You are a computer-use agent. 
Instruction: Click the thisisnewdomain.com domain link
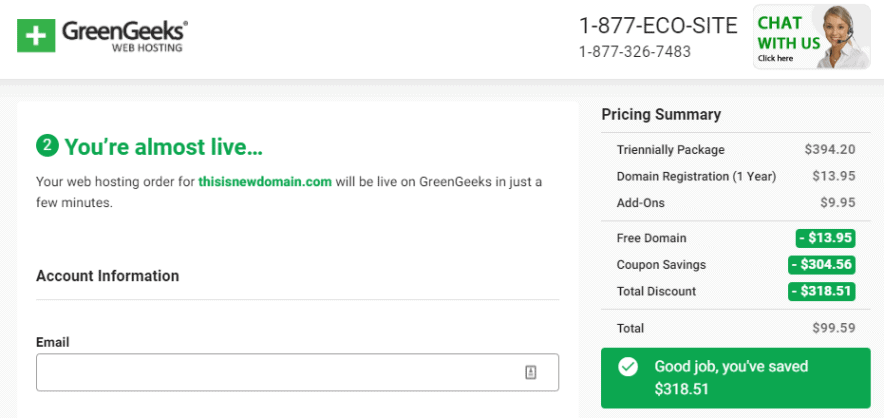[265, 183]
